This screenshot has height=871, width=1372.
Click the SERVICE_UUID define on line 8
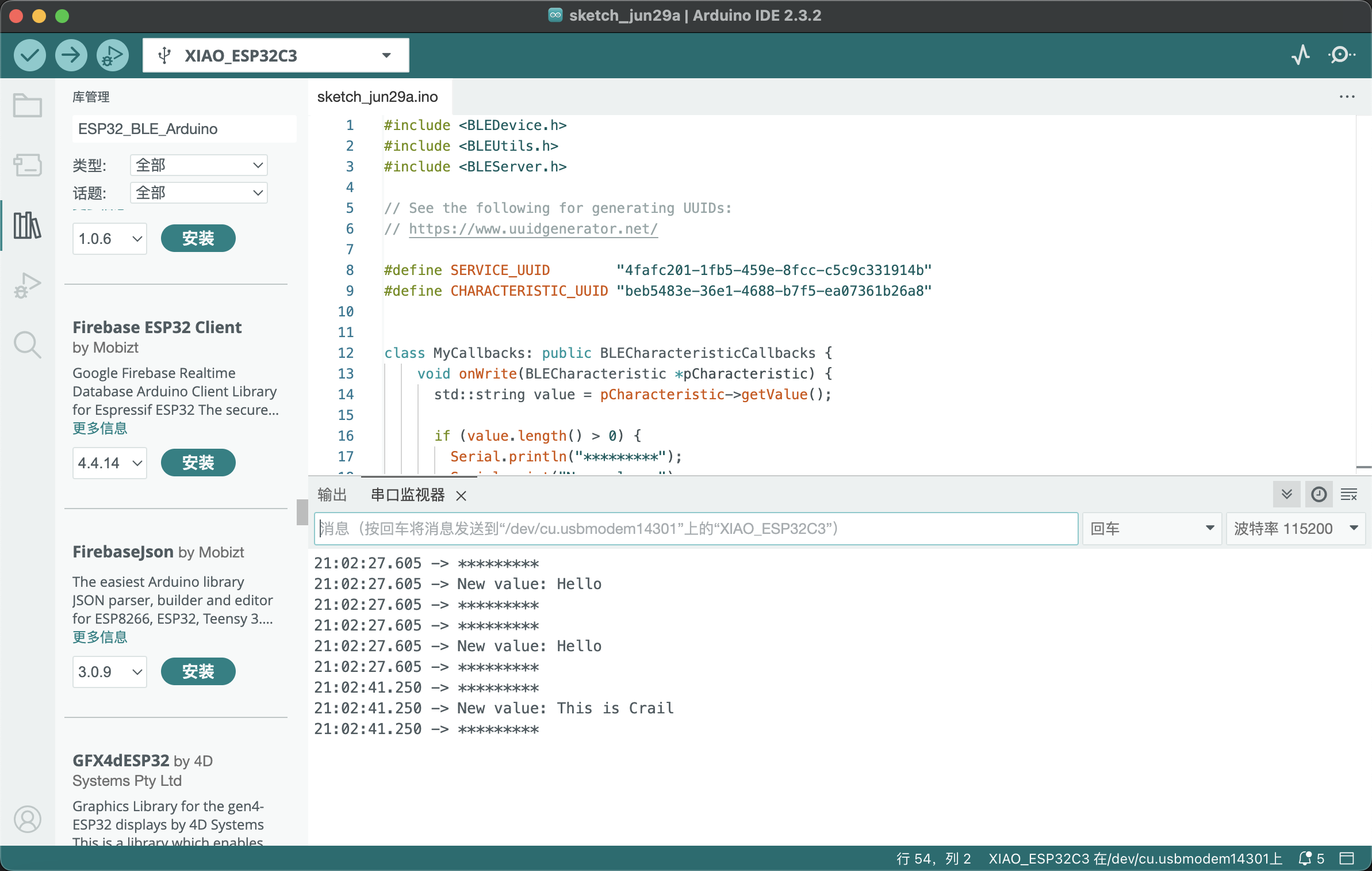pos(500,270)
